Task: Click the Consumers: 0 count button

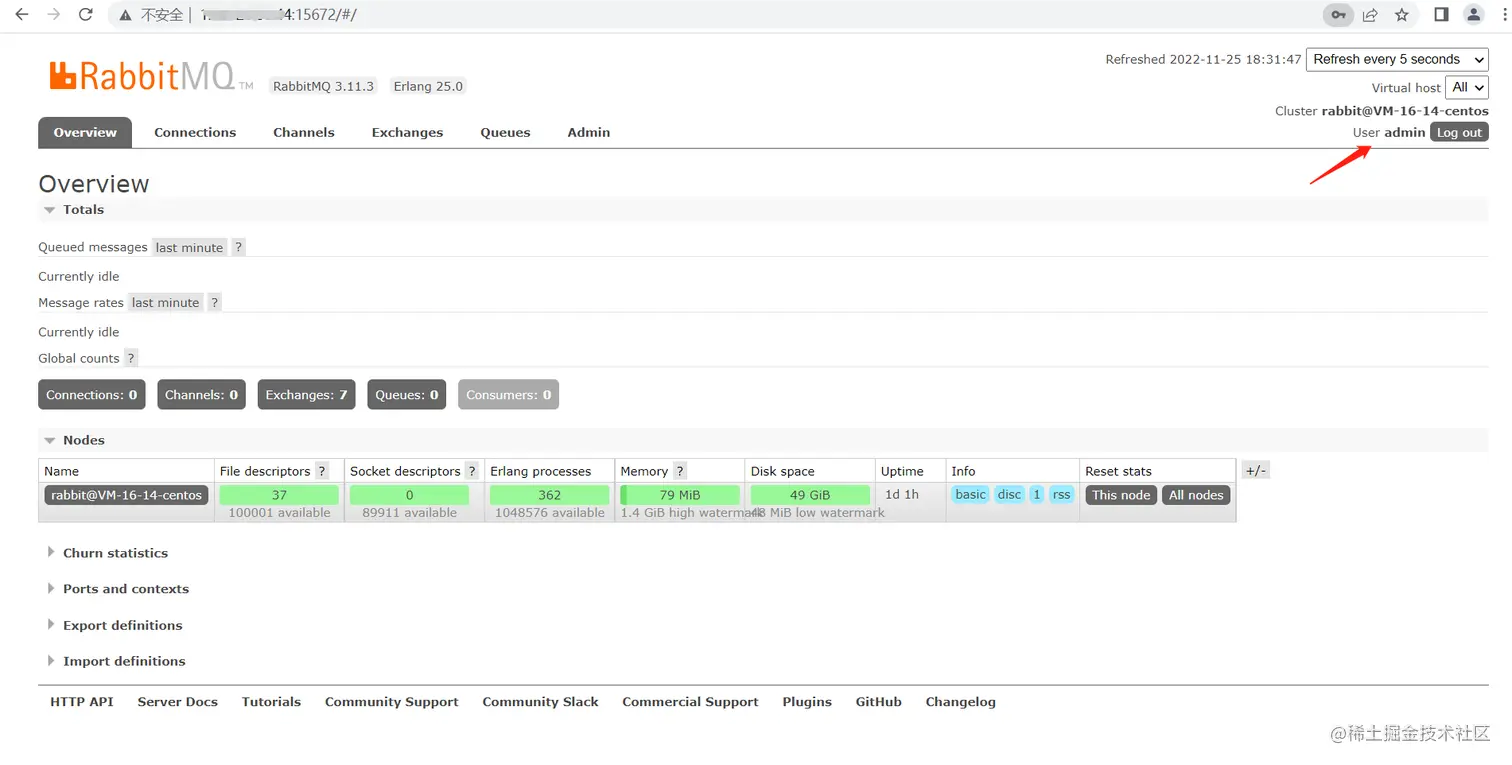Action: 508,395
